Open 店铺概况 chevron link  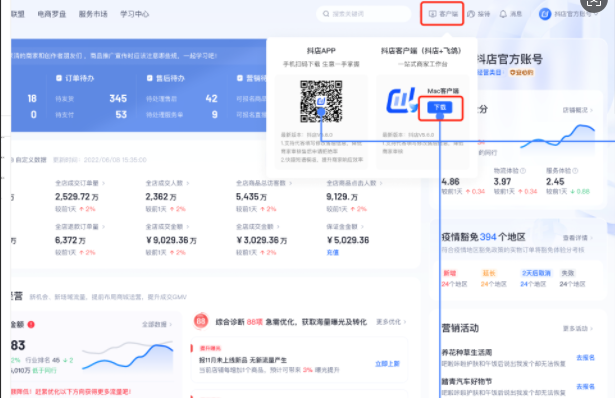(x=578, y=110)
